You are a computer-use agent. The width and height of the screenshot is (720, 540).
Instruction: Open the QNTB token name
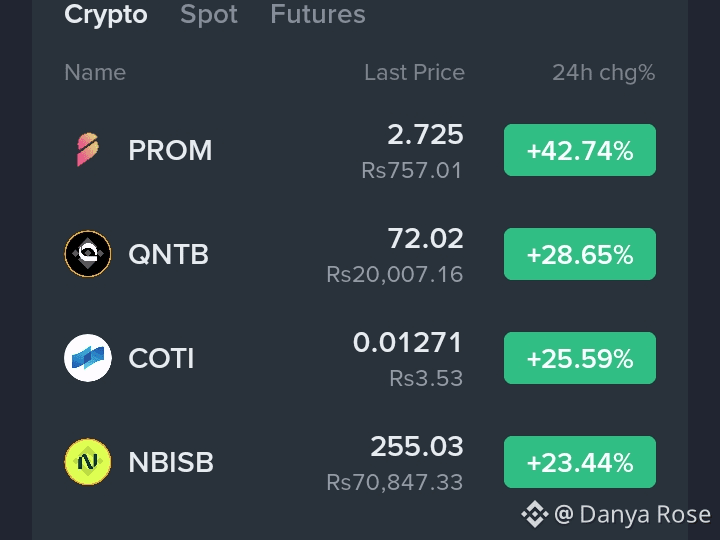pyautogui.click(x=169, y=254)
